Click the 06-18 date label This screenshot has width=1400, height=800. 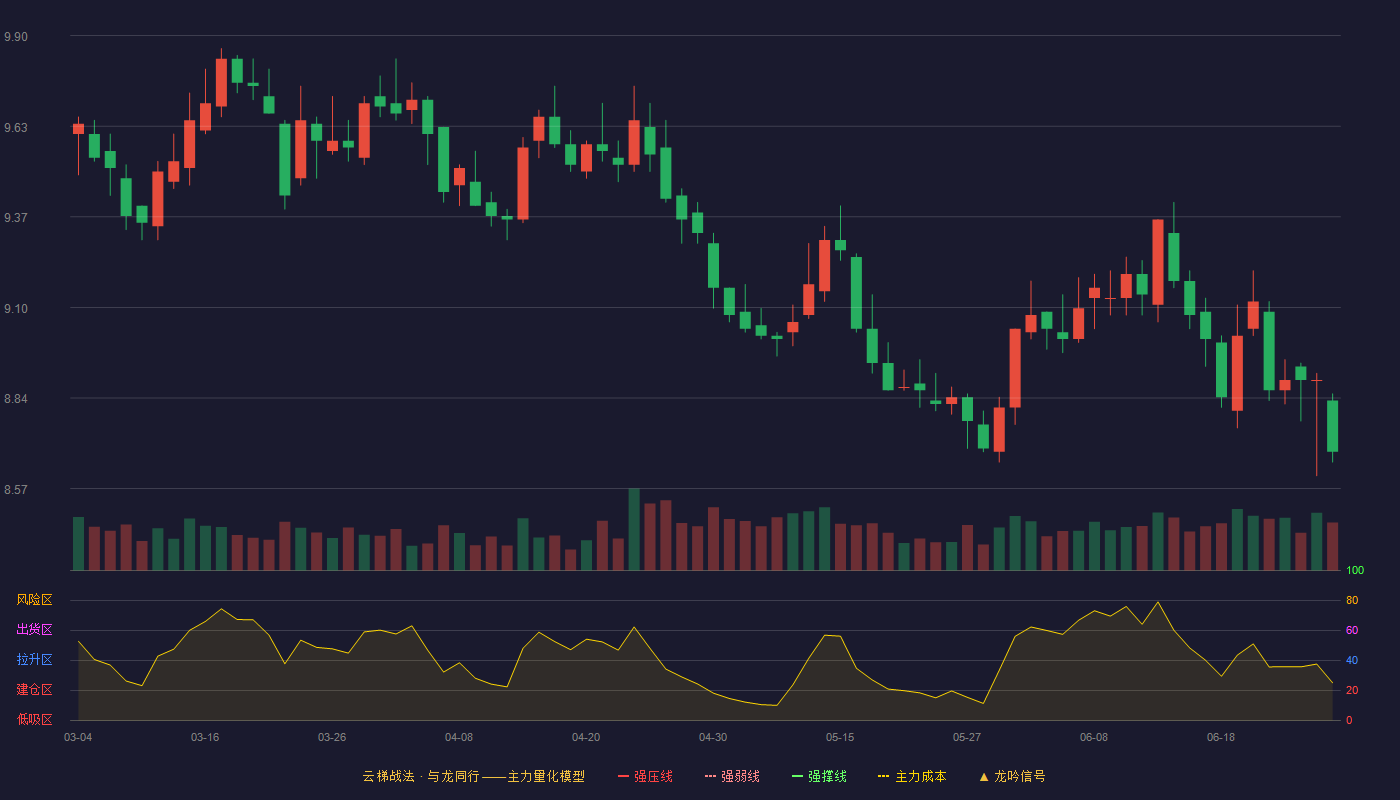[1221, 737]
